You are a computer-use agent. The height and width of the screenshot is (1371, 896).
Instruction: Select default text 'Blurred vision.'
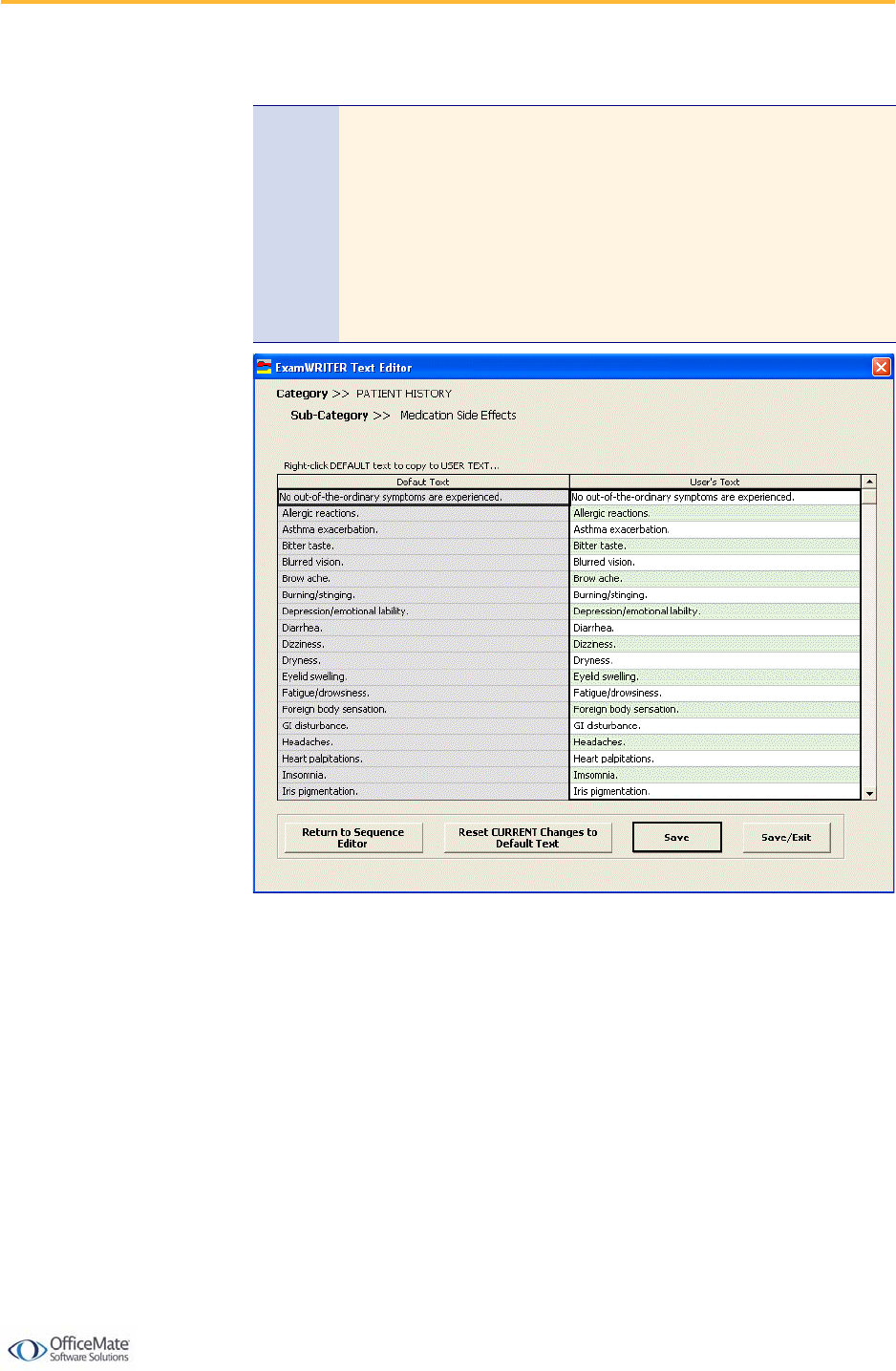click(423, 562)
